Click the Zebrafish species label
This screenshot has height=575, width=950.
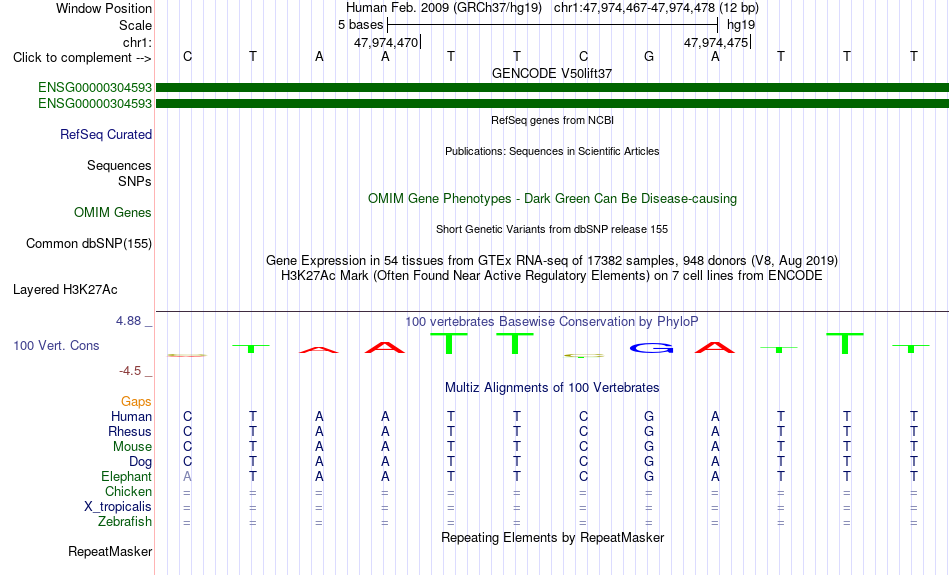coord(125,522)
